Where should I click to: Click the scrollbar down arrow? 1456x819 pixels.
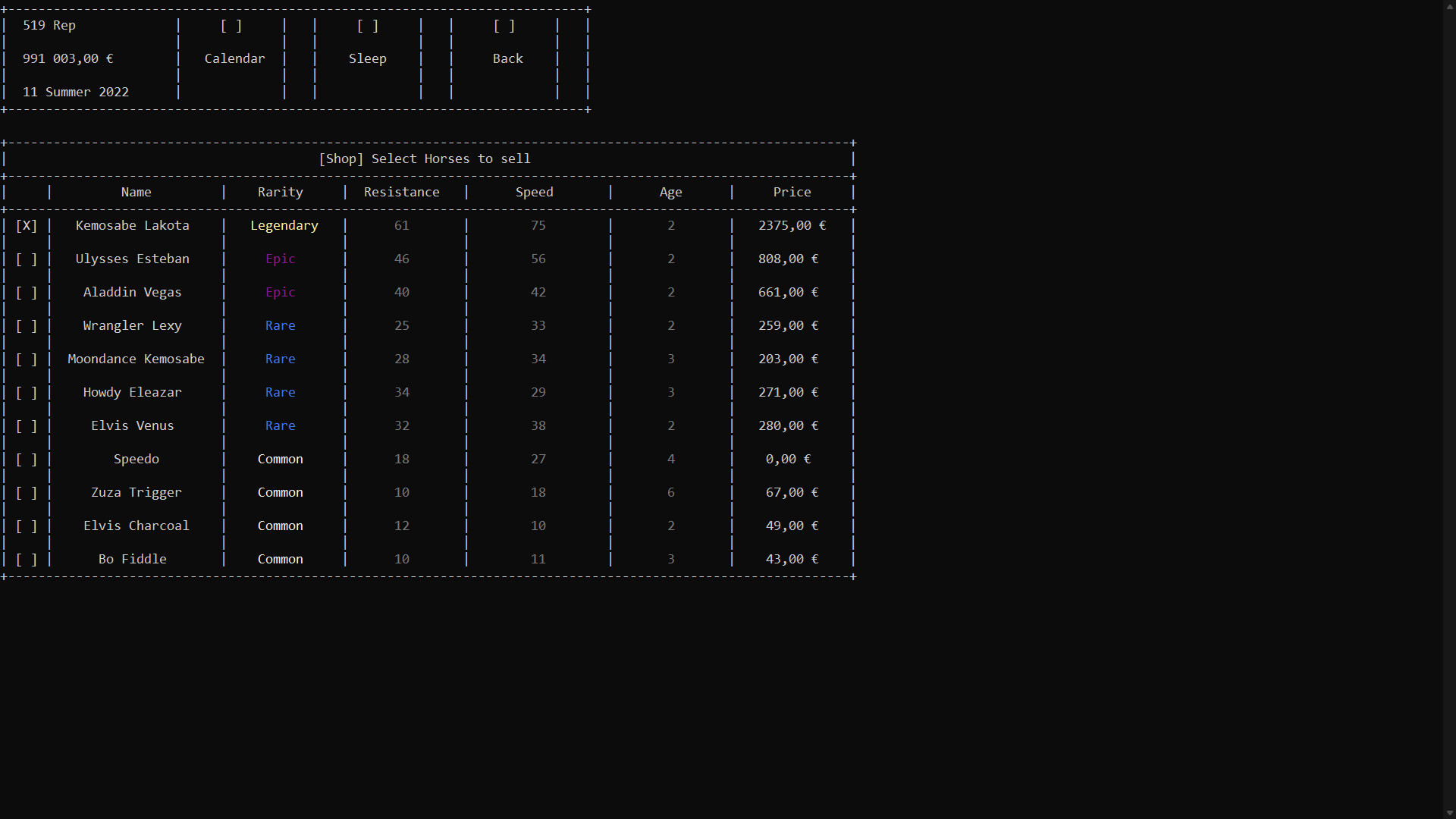[x=1449, y=812]
